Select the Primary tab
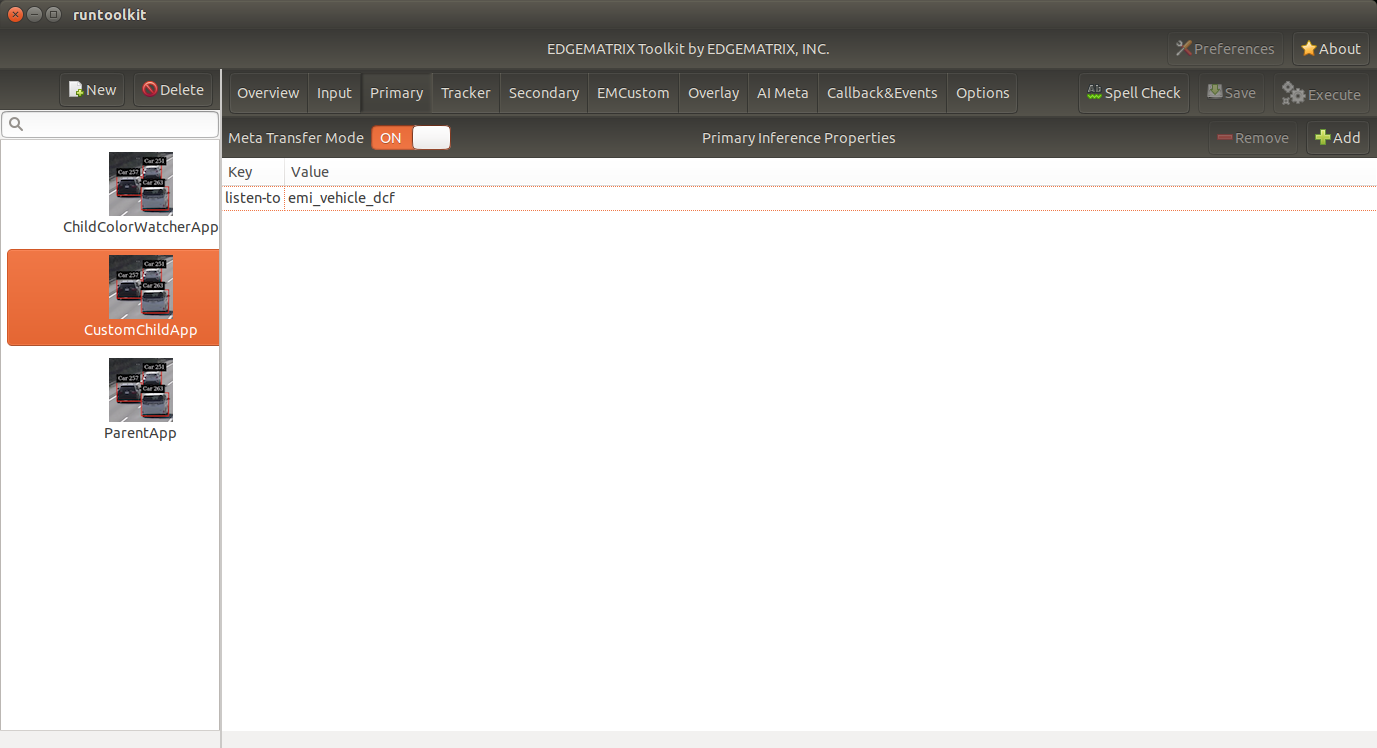 (x=397, y=93)
